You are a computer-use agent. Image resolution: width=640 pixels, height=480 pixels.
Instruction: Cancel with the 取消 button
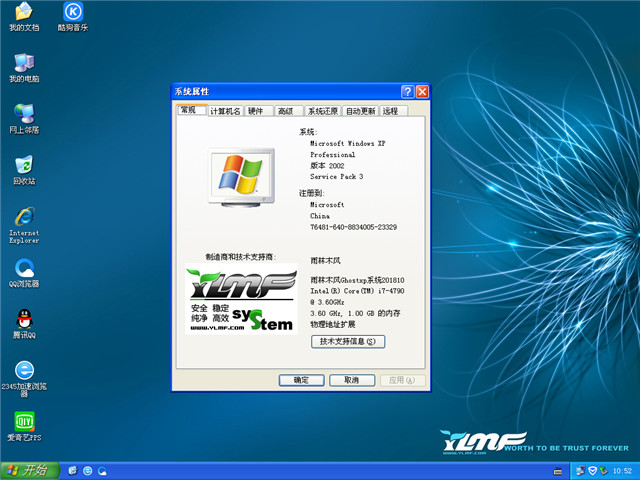[x=352, y=380]
